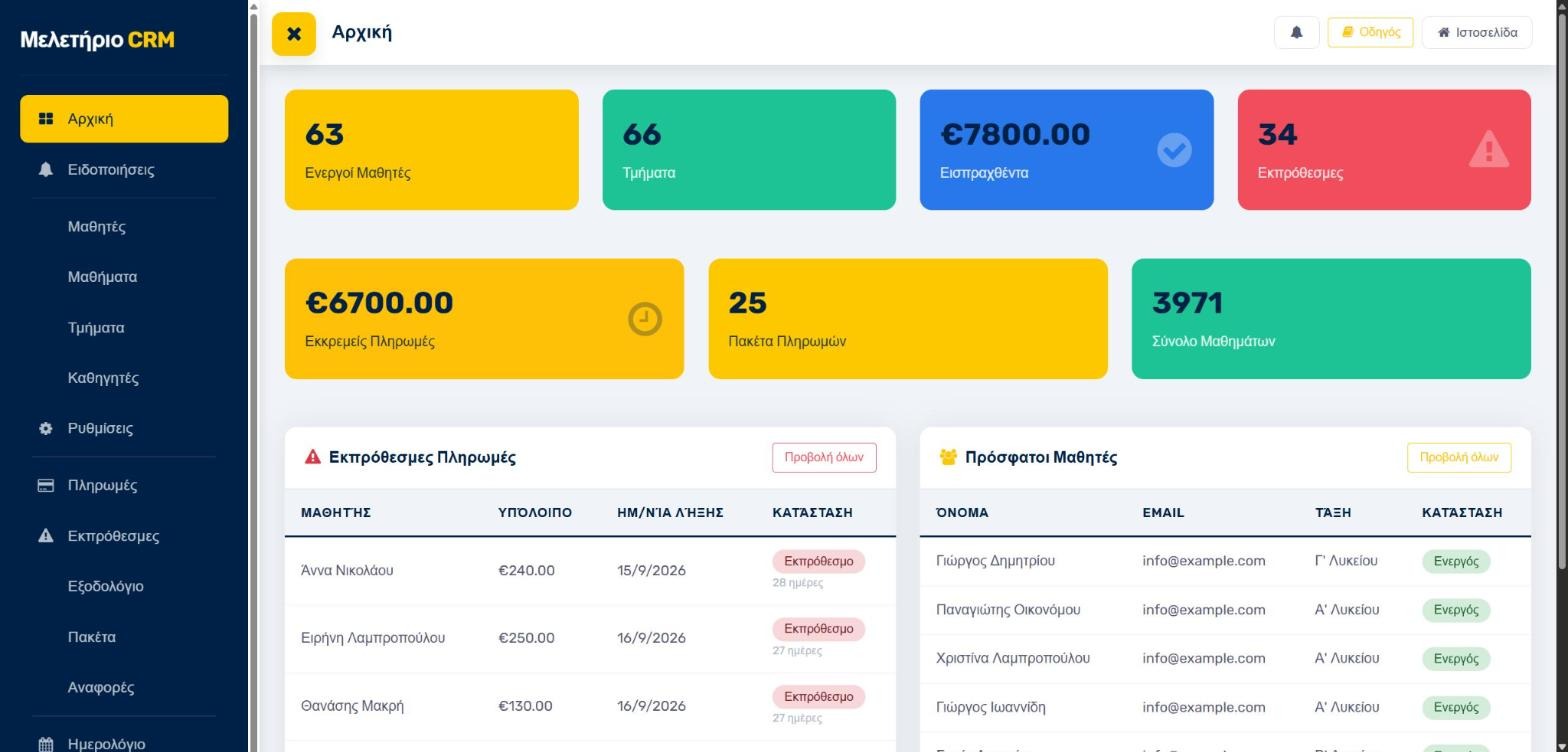1568x752 pixels.
Task: Click the clock icon on Εκκρεμείς Πληρωμές card
Action: click(x=645, y=319)
